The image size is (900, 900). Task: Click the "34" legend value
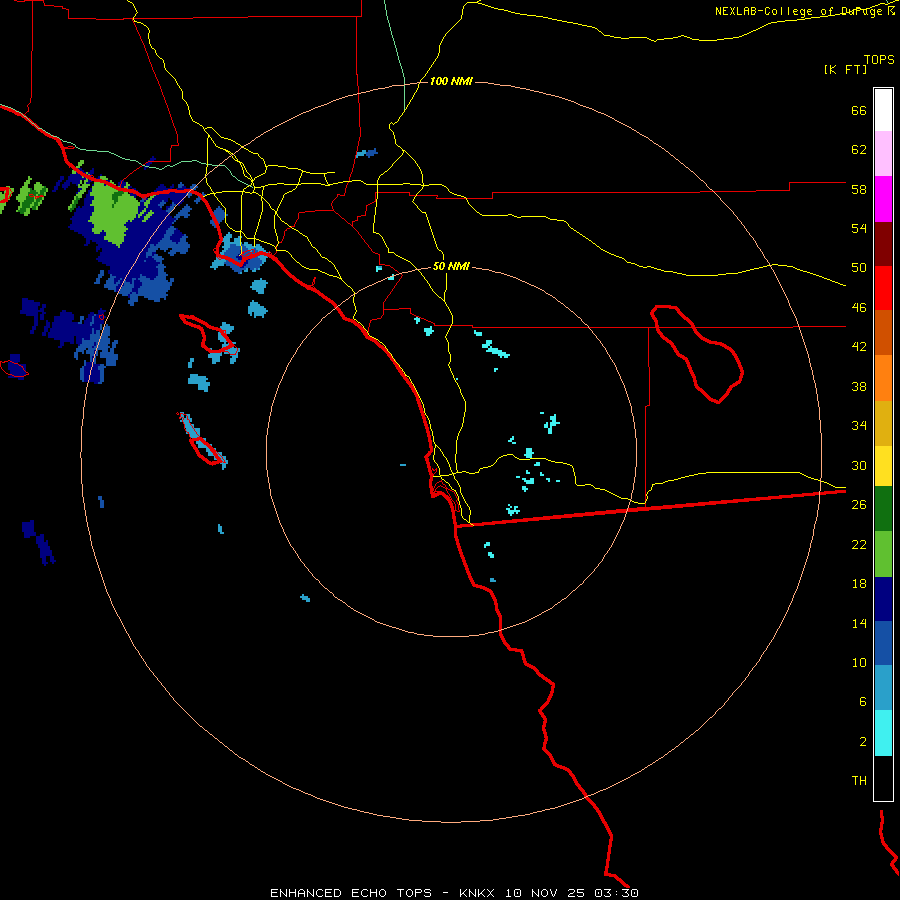coord(859,426)
